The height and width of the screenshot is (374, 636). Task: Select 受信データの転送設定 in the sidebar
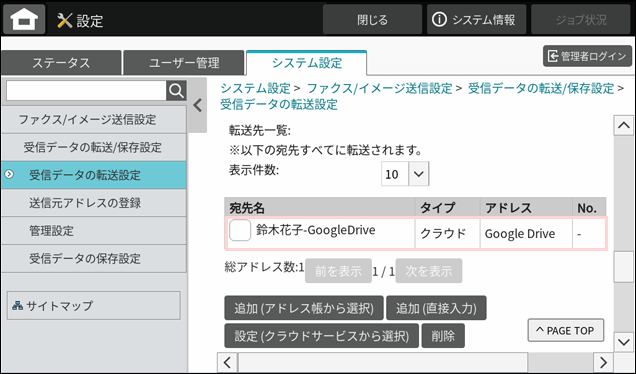[94, 175]
